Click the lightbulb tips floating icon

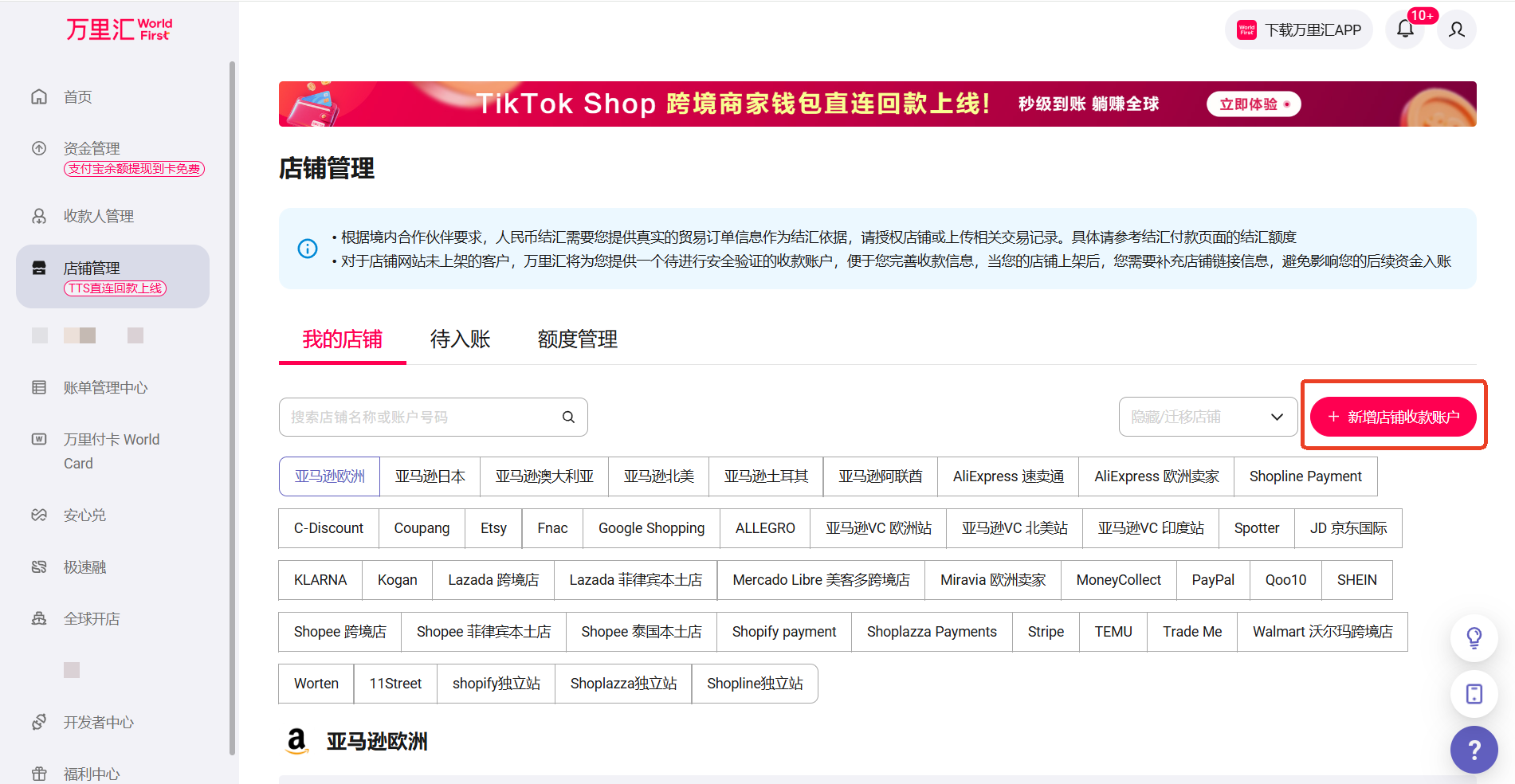1474,638
